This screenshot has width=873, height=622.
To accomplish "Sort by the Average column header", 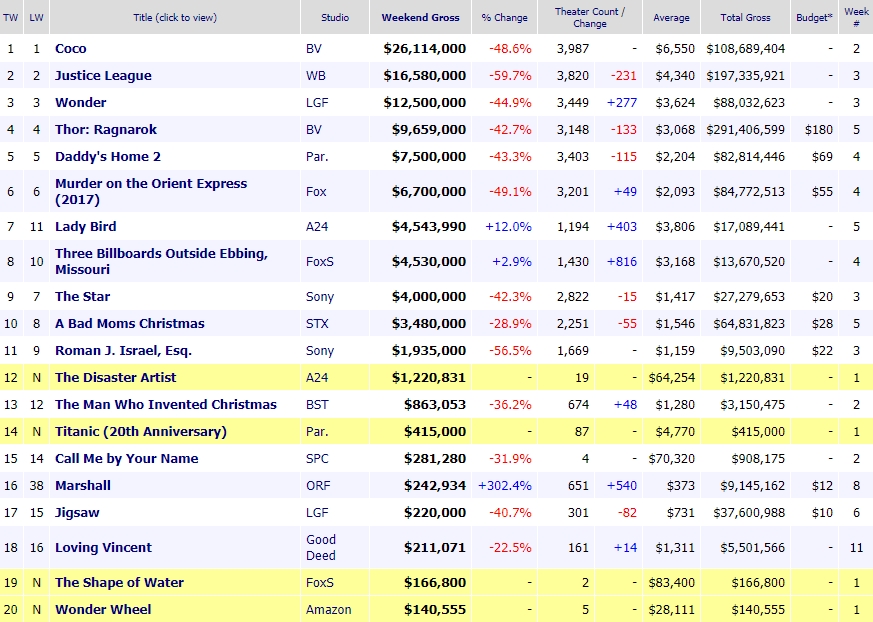I will (x=671, y=17).
